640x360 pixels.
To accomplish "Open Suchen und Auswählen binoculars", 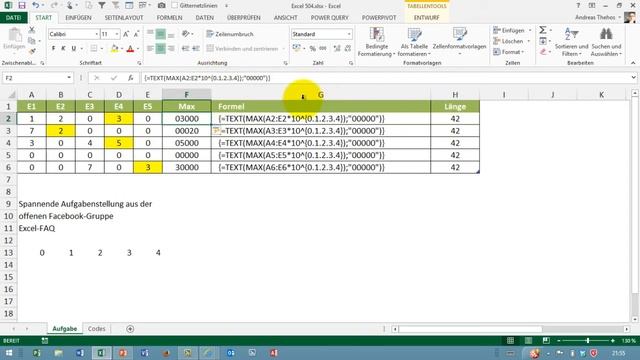I will [606, 42].
